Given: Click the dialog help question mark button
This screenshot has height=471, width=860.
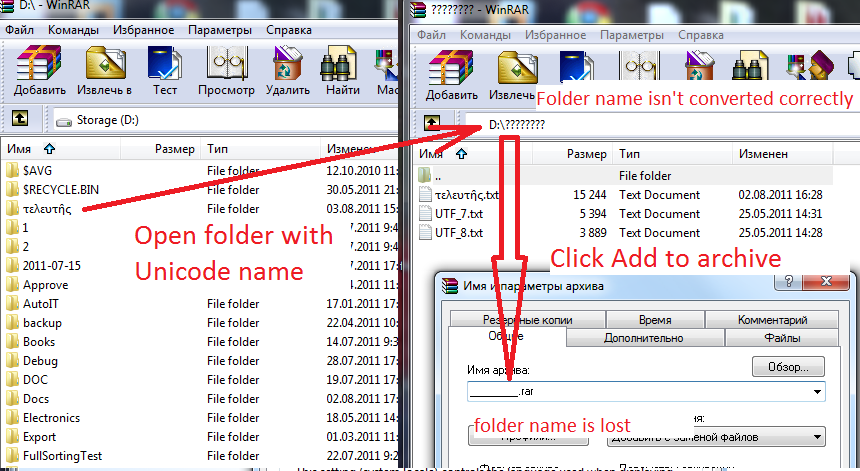Looking at the screenshot, I should click(788, 281).
